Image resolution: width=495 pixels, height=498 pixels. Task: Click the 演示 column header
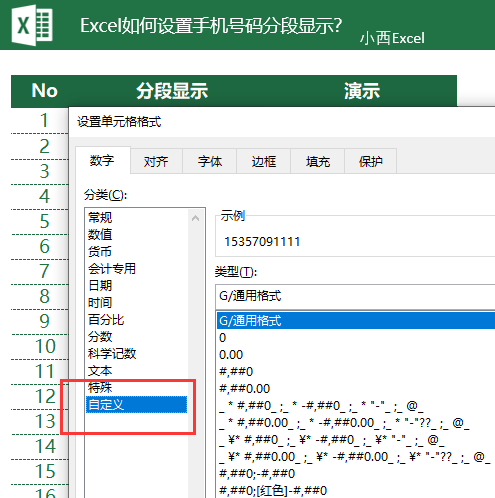click(x=362, y=91)
